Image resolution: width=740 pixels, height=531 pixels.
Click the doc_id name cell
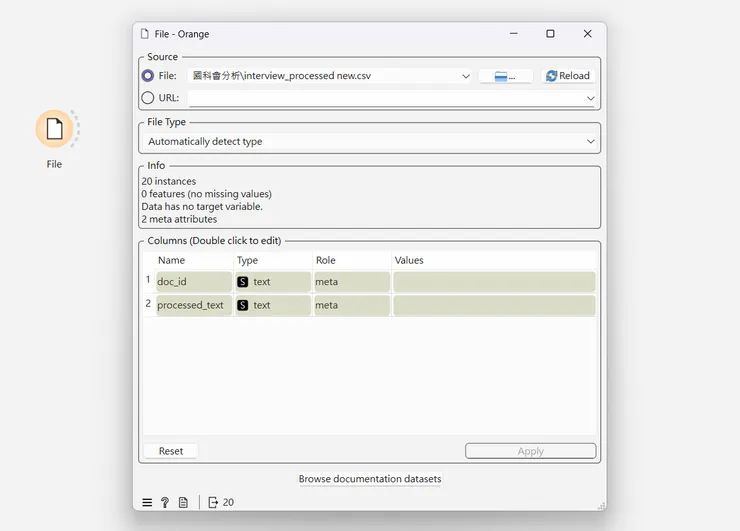pos(194,282)
